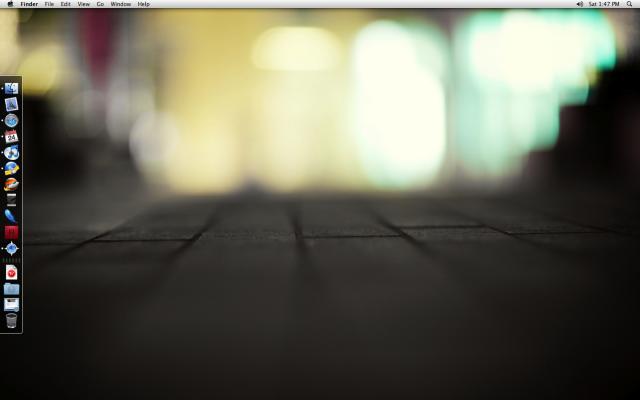The image size is (640, 400).
Task: Open the Apple menu
Action: pyautogui.click(x=11, y=4)
